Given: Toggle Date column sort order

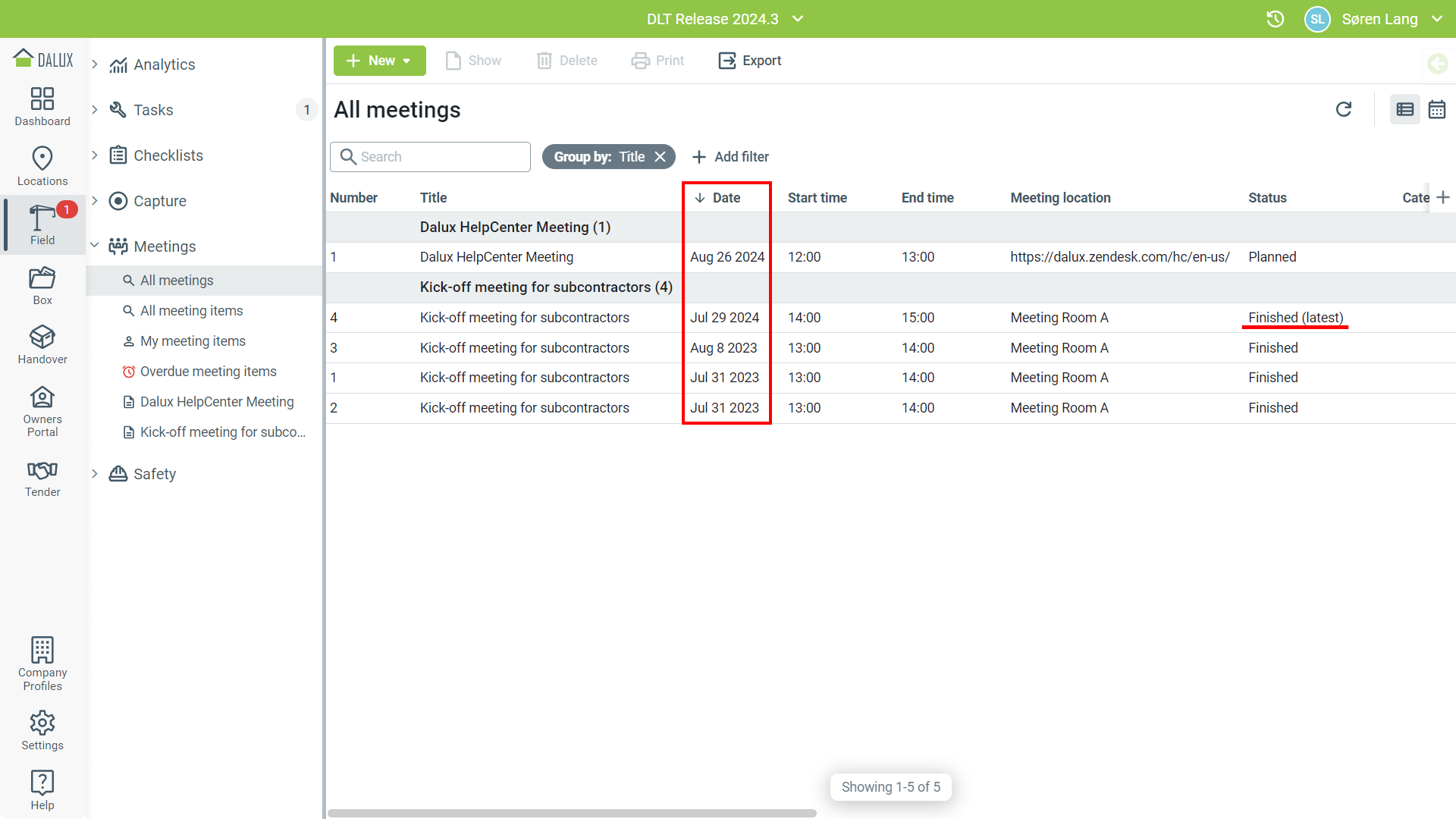Looking at the screenshot, I should point(717,197).
